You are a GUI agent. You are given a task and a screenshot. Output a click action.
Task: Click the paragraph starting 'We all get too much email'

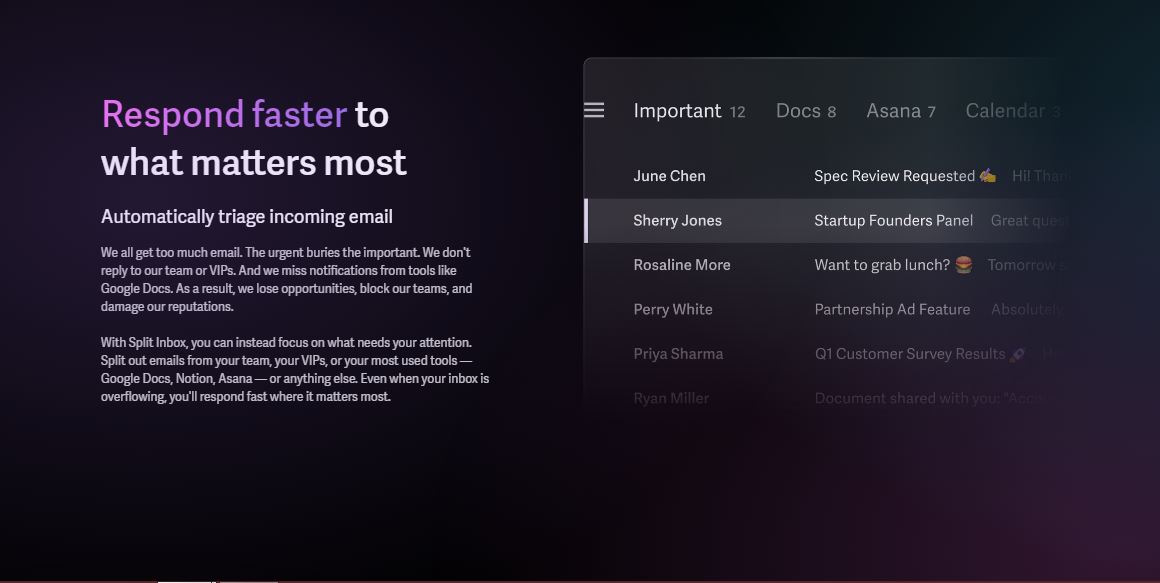click(286, 279)
